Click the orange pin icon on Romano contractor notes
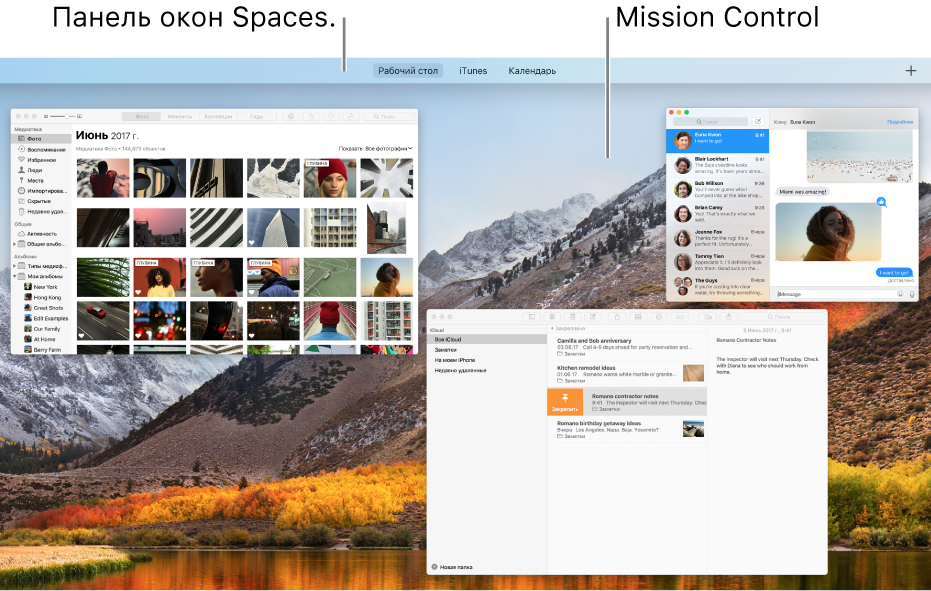 (x=565, y=399)
